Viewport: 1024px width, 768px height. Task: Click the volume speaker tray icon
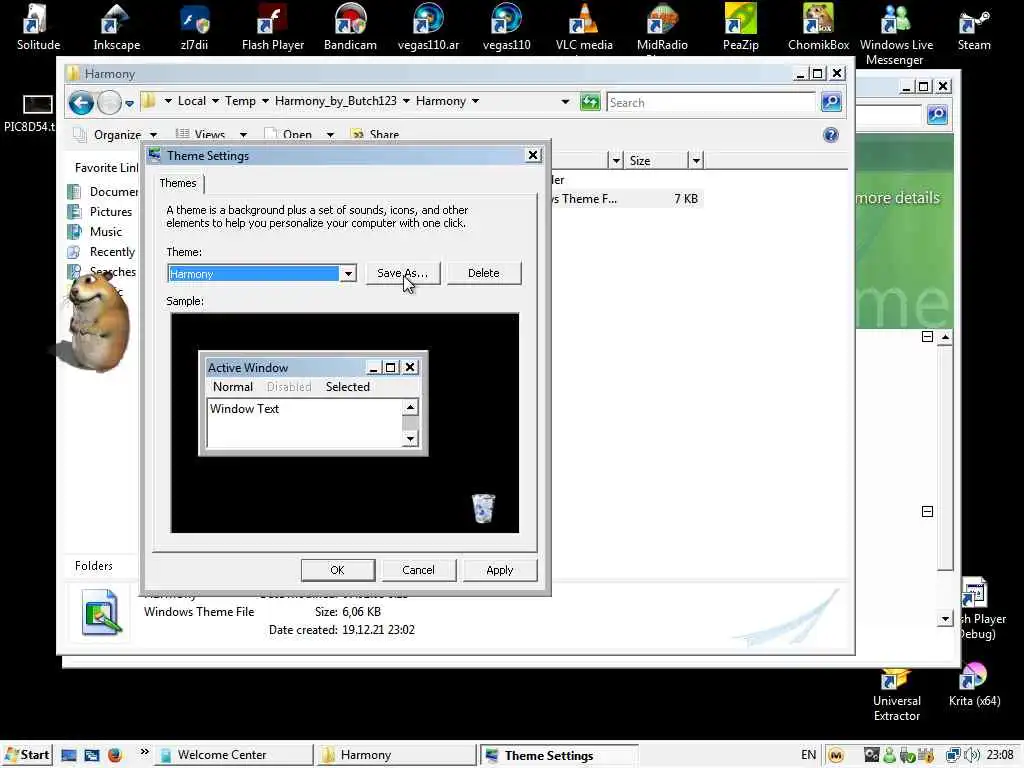pyautogui.click(x=971, y=755)
